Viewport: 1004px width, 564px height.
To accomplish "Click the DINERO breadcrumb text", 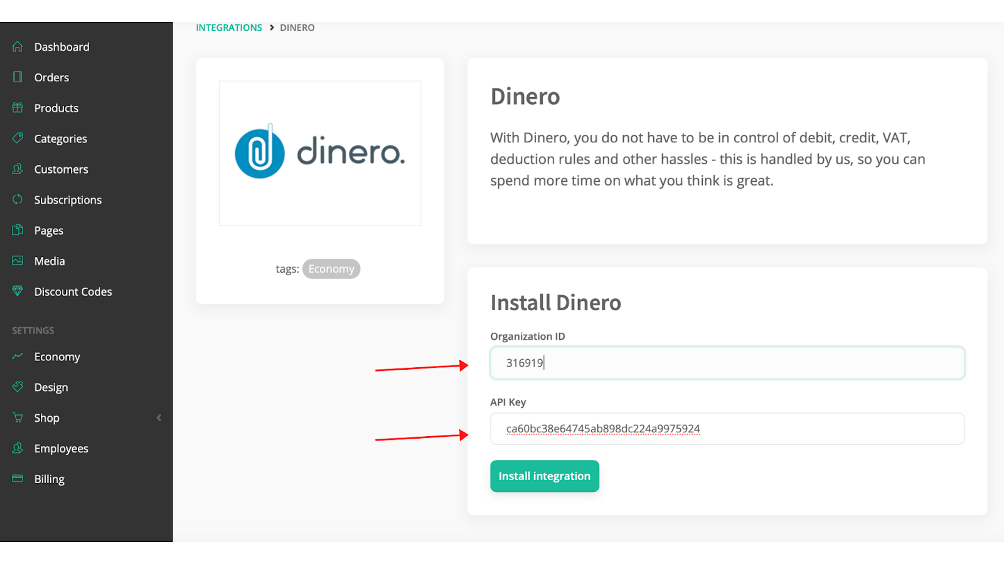I will point(297,28).
